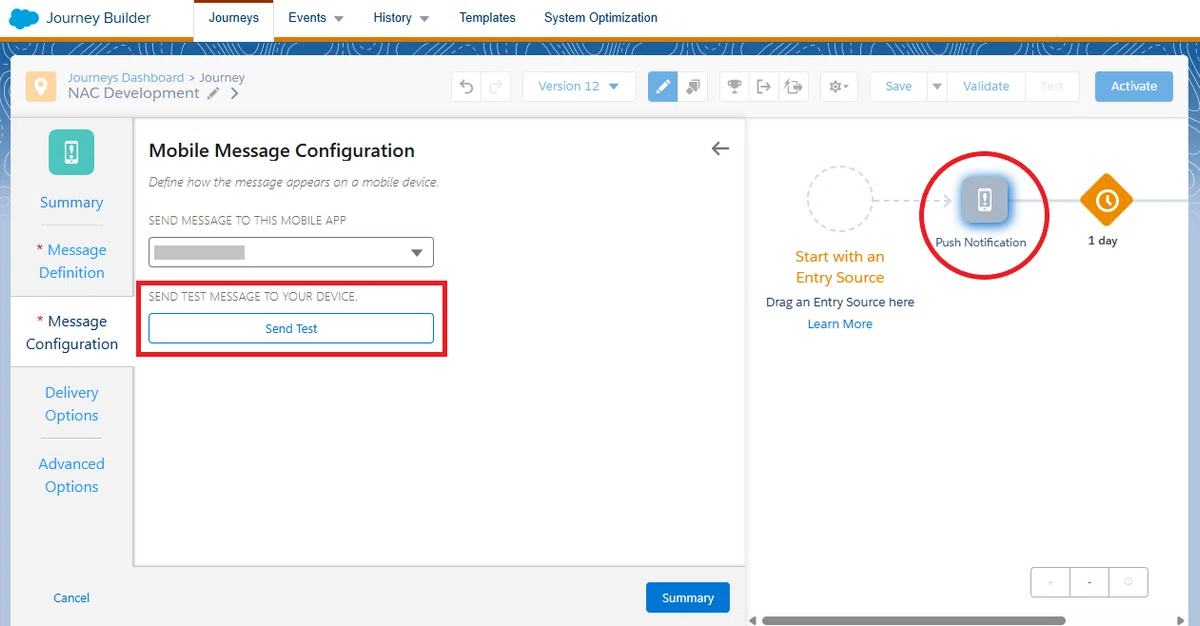Click the redo arrow icon
Viewport: 1200px width, 626px height.
496,86
